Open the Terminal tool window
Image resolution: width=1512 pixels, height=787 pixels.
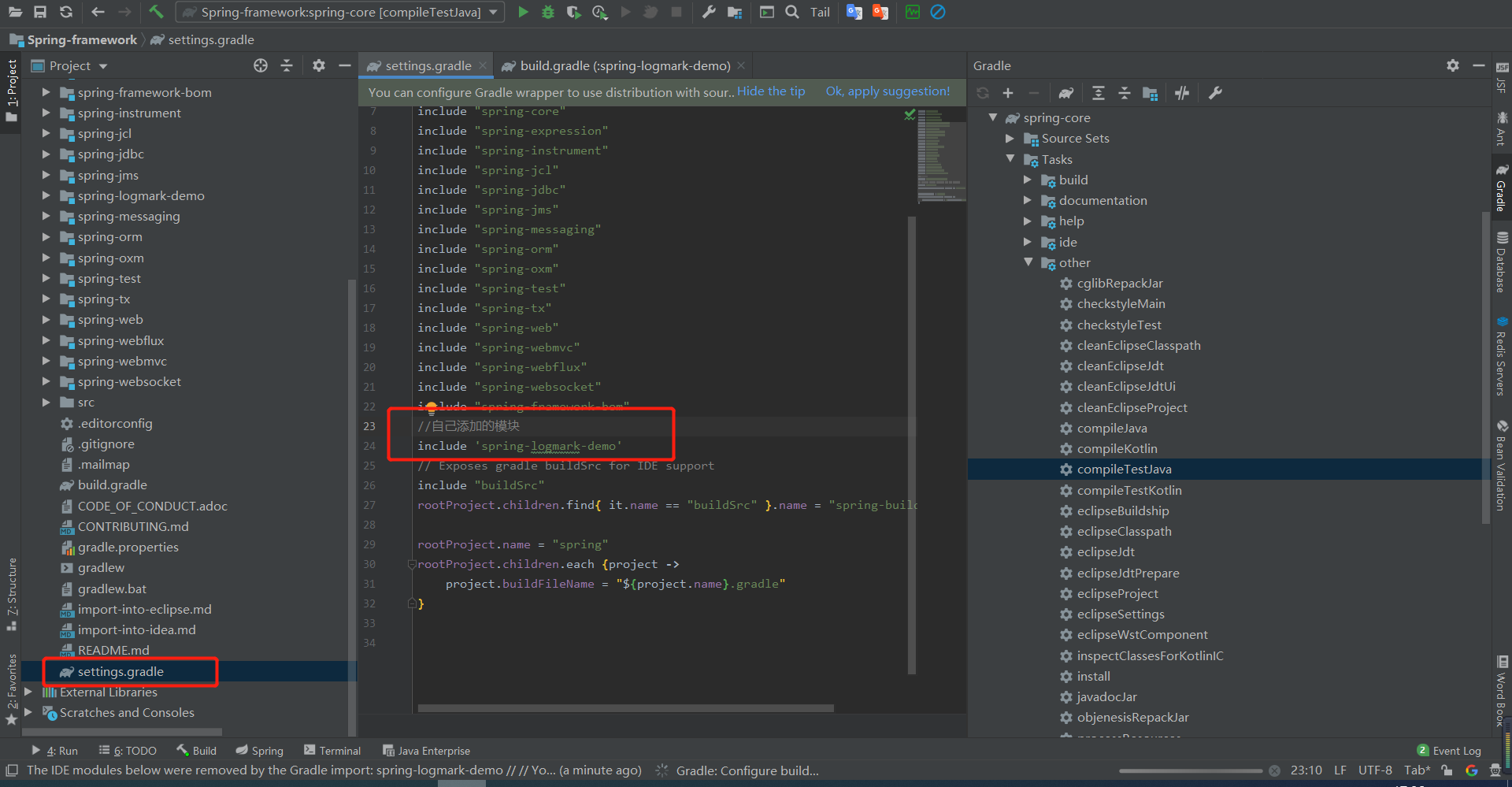pyautogui.click(x=332, y=751)
